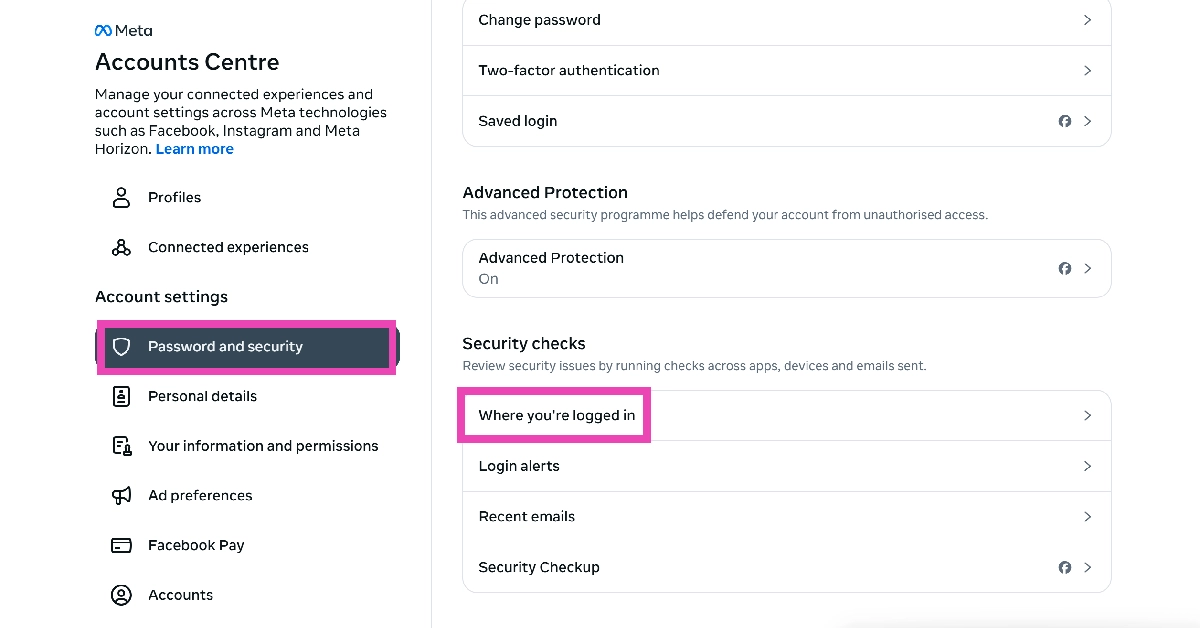Viewport: 1200px width, 628px height.
Task: Click the Ad preferences megaphone icon
Action: 121,496
